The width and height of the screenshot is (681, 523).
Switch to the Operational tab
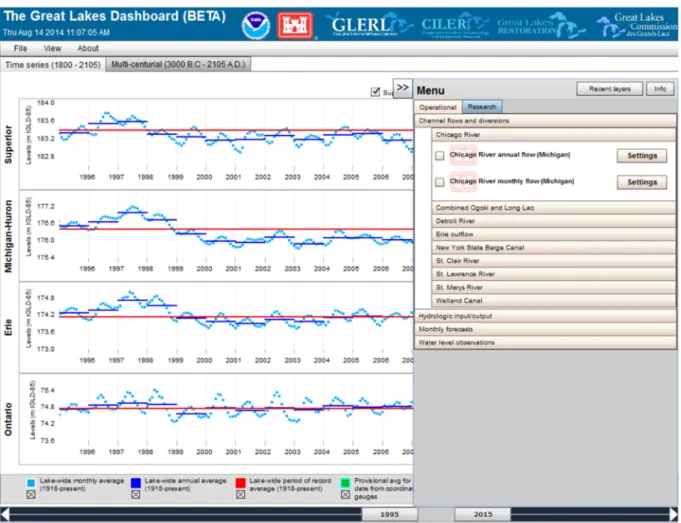pos(438,107)
